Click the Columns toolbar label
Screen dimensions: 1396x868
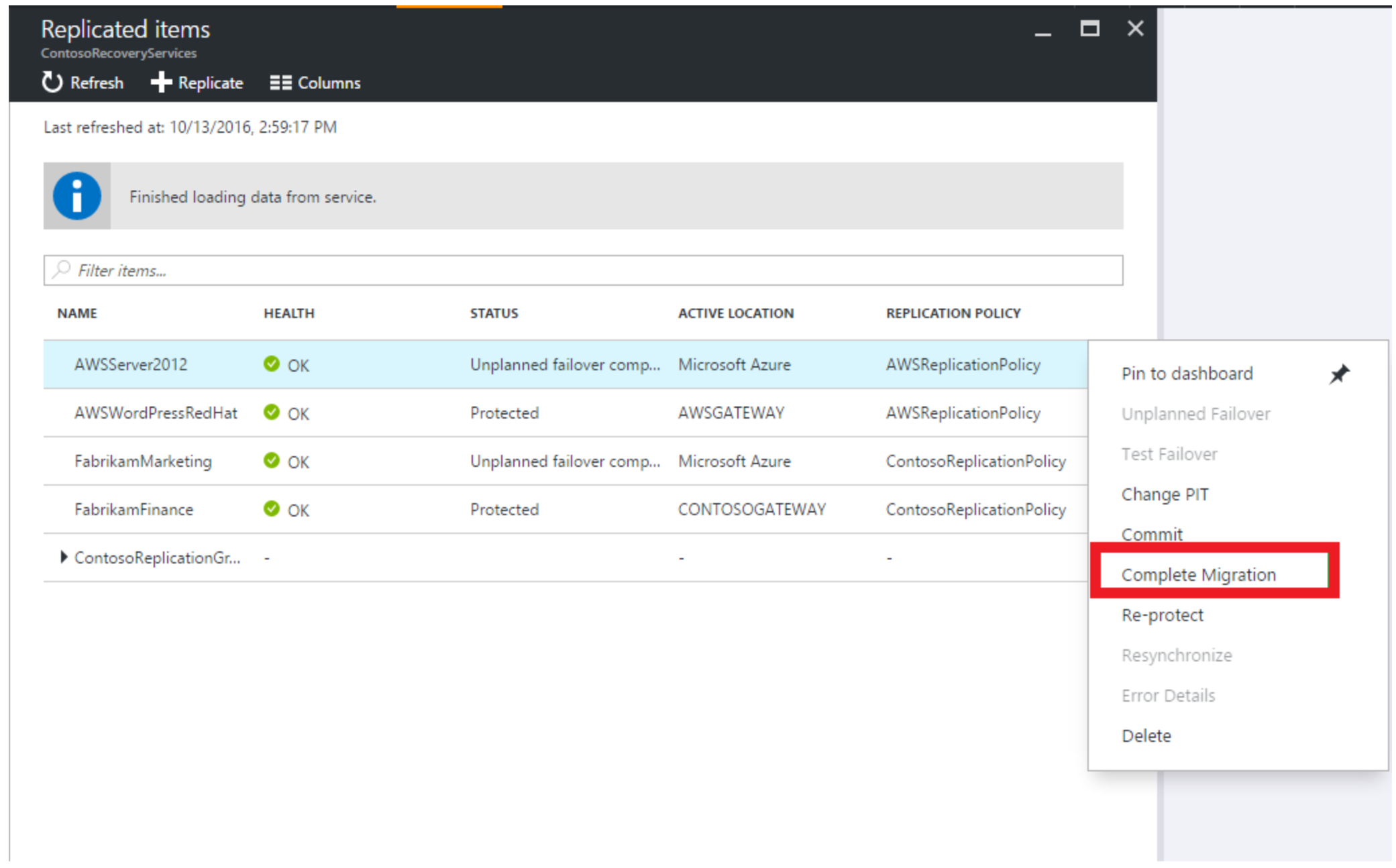[x=329, y=83]
